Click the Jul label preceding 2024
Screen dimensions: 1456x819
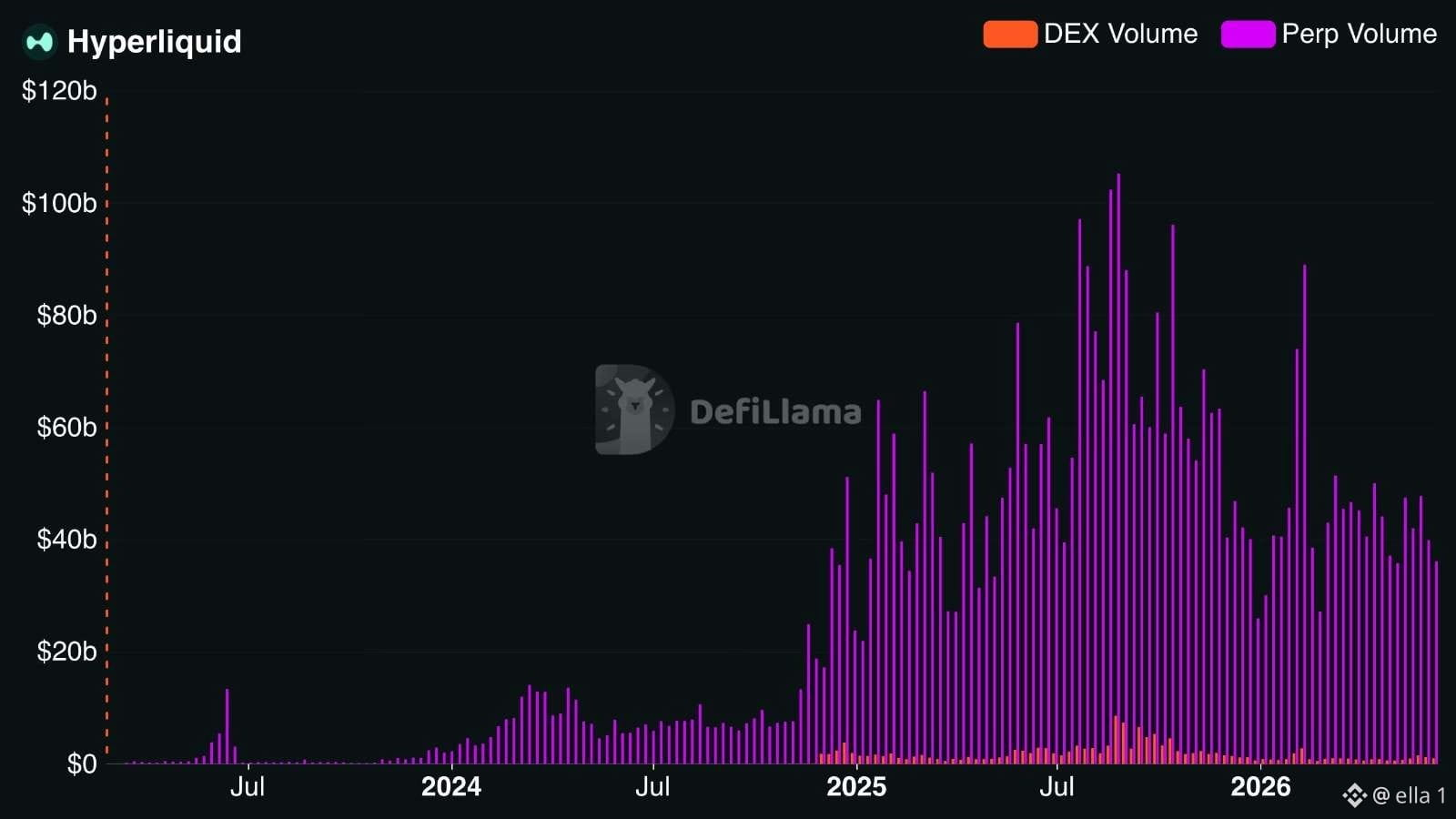point(248,787)
